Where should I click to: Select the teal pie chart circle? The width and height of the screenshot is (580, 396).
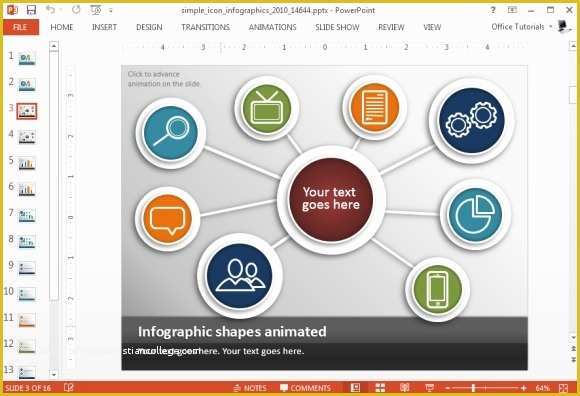[x=475, y=215]
